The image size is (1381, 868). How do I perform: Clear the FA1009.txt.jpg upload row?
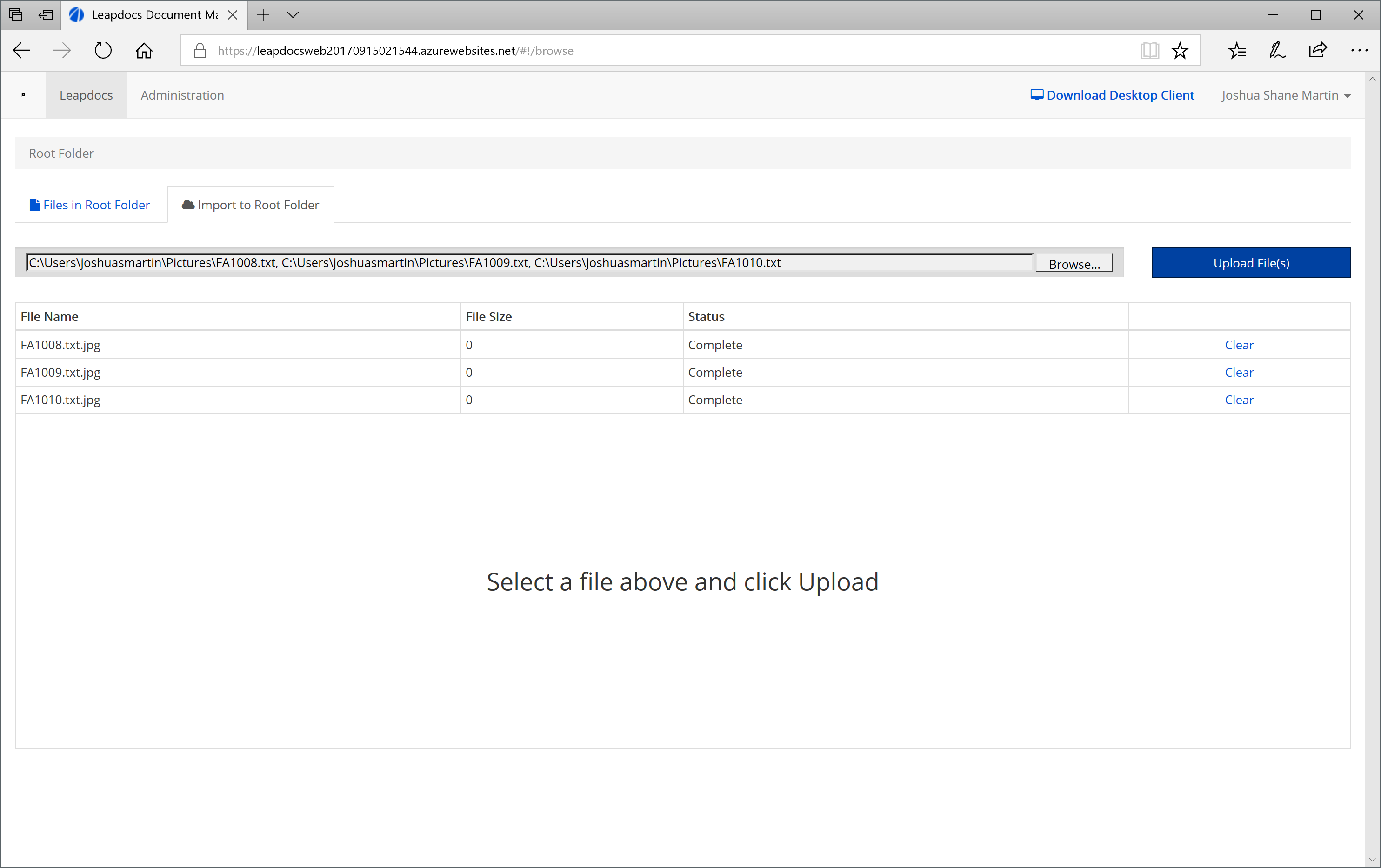click(1239, 372)
